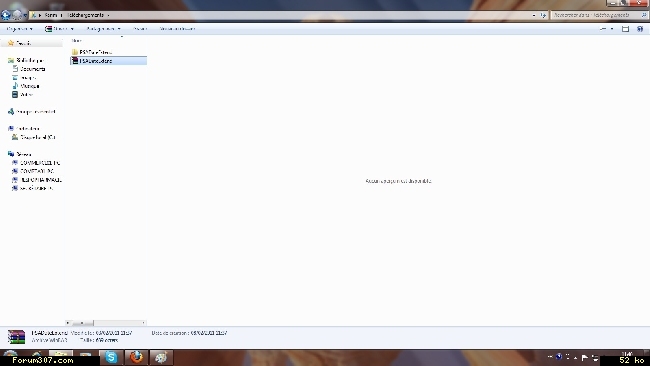Toggle the preview pane button
The width and height of the screenshot is (650, 366).
[625, 29]
